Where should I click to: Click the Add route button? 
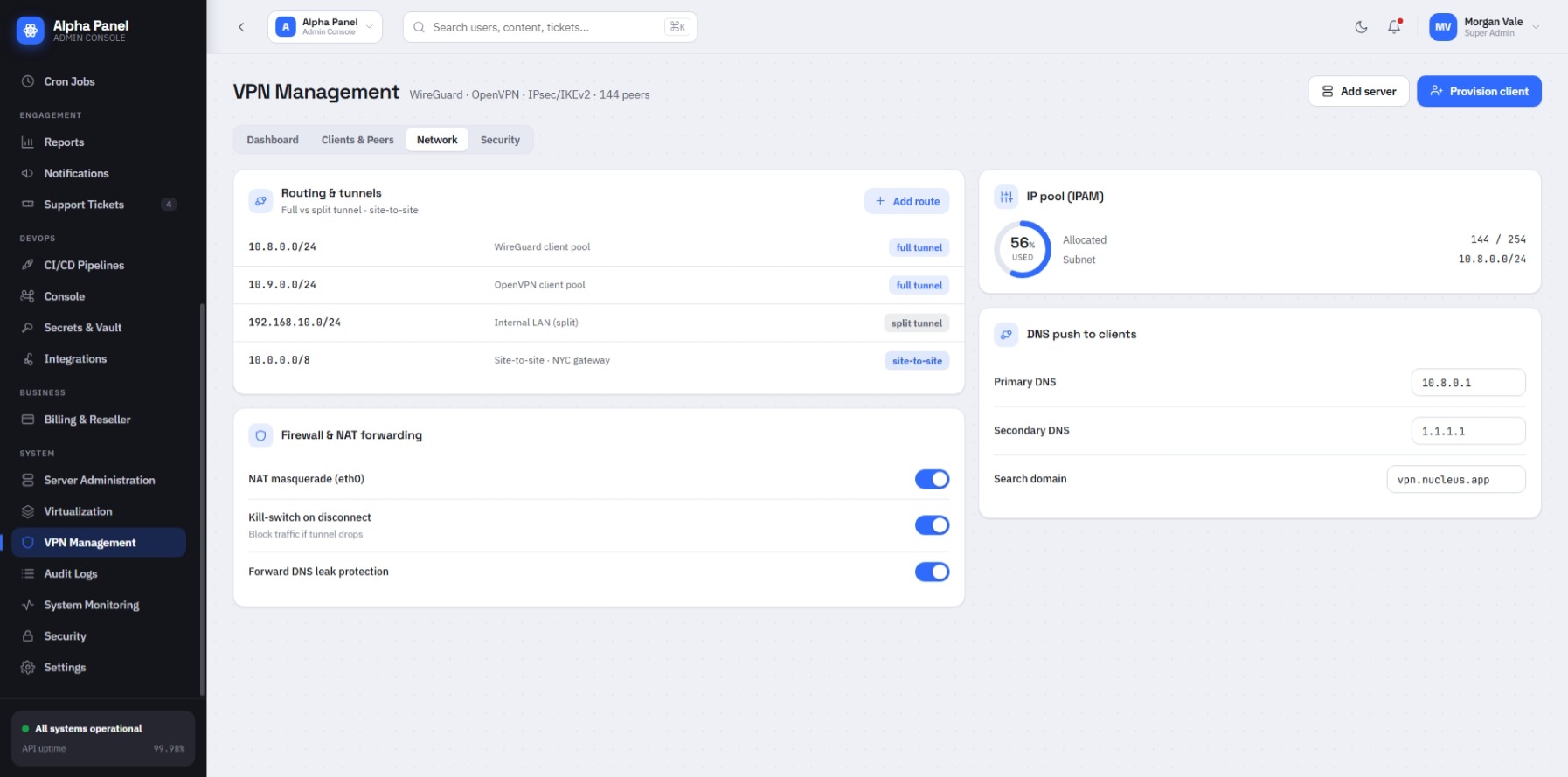[906, 201]
